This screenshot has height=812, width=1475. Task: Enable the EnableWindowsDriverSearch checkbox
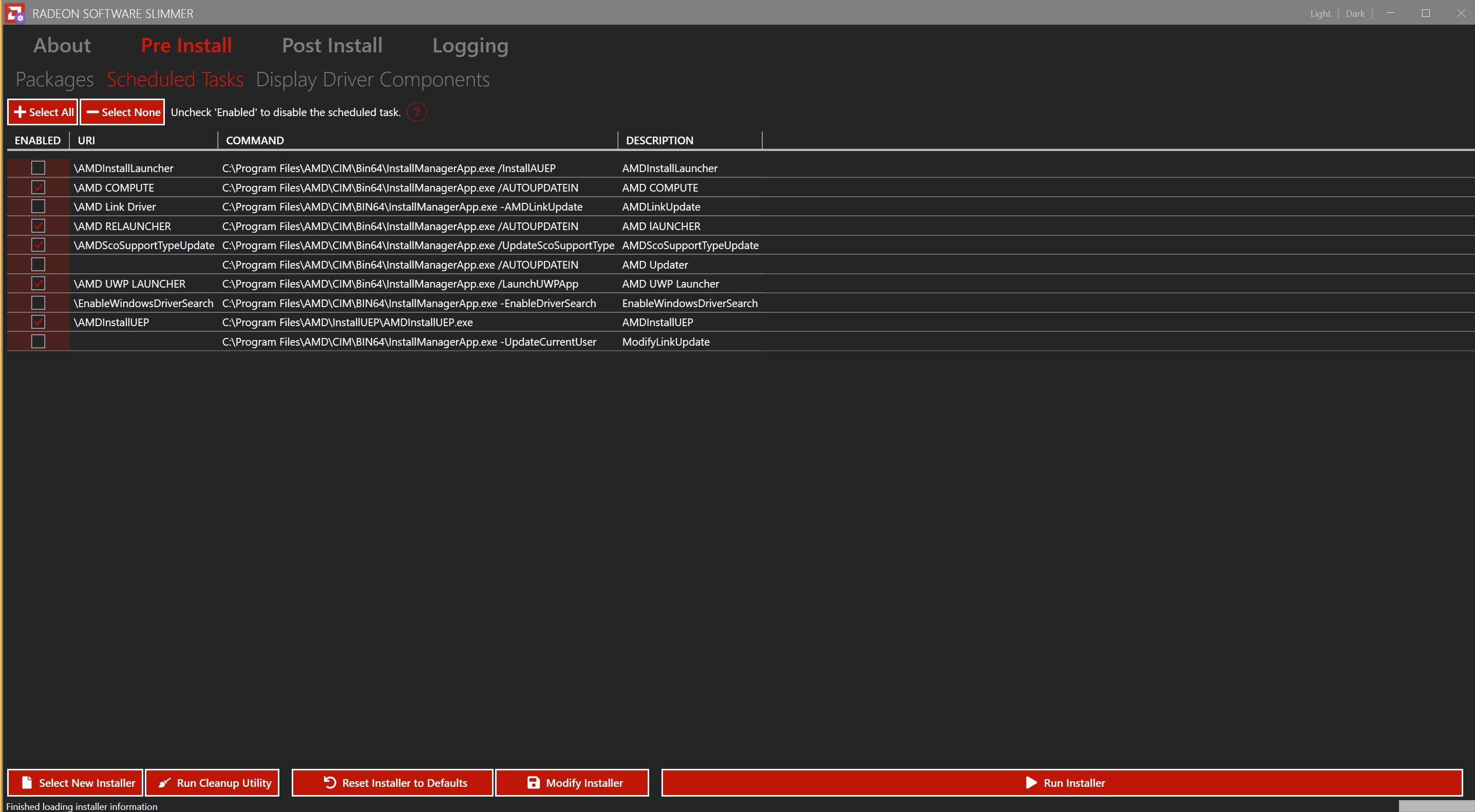(x=39, y=303)
